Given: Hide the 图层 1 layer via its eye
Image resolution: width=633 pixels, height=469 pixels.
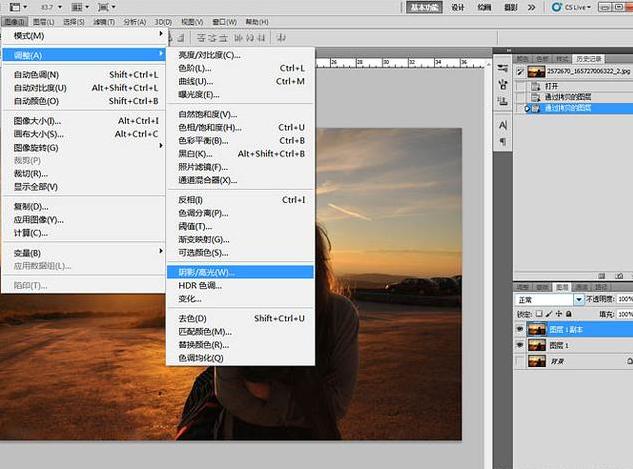Looking at the screenshot, I should click(520, 345).
